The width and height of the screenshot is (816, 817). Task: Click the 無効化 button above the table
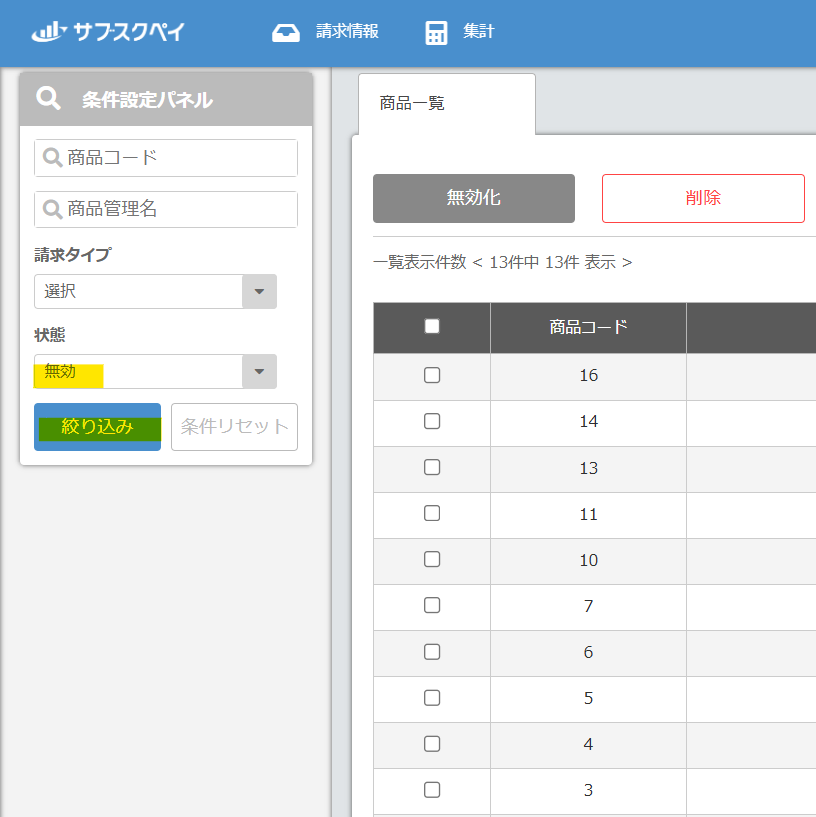(x=473, y=198)
